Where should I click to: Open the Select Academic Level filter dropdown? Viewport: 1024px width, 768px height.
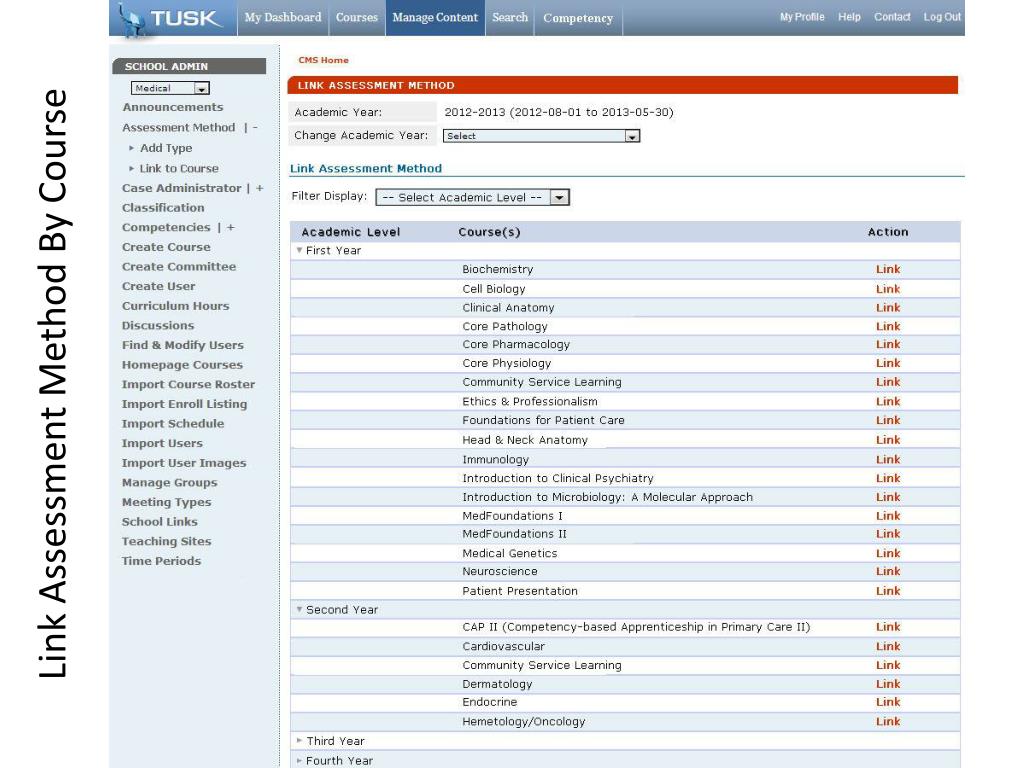(472, 197)
